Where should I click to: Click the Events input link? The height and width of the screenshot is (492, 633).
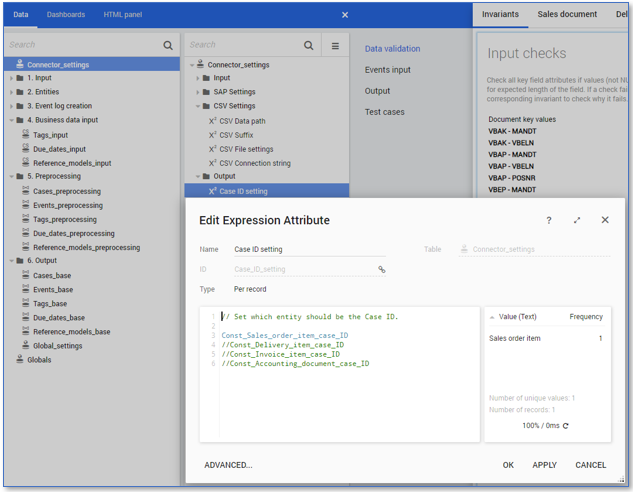coord(387,70)
